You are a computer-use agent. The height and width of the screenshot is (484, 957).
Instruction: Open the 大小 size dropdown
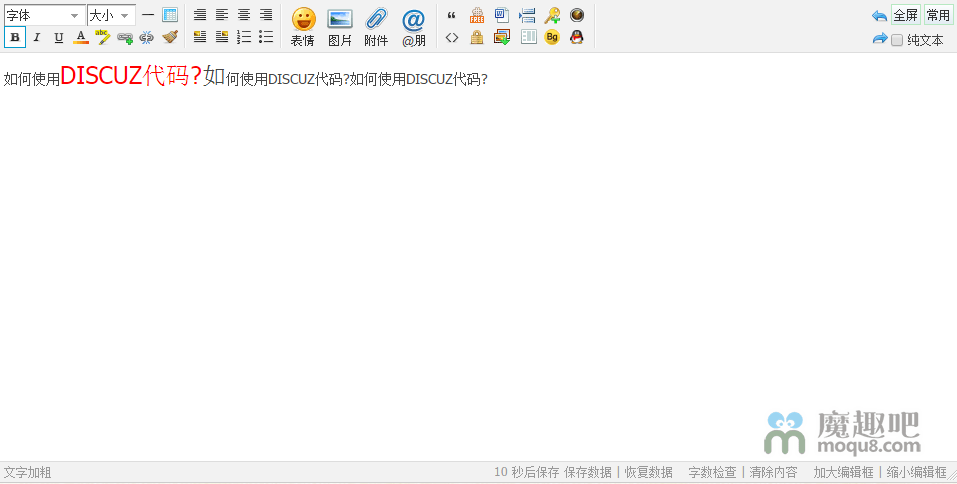point(111,15)
